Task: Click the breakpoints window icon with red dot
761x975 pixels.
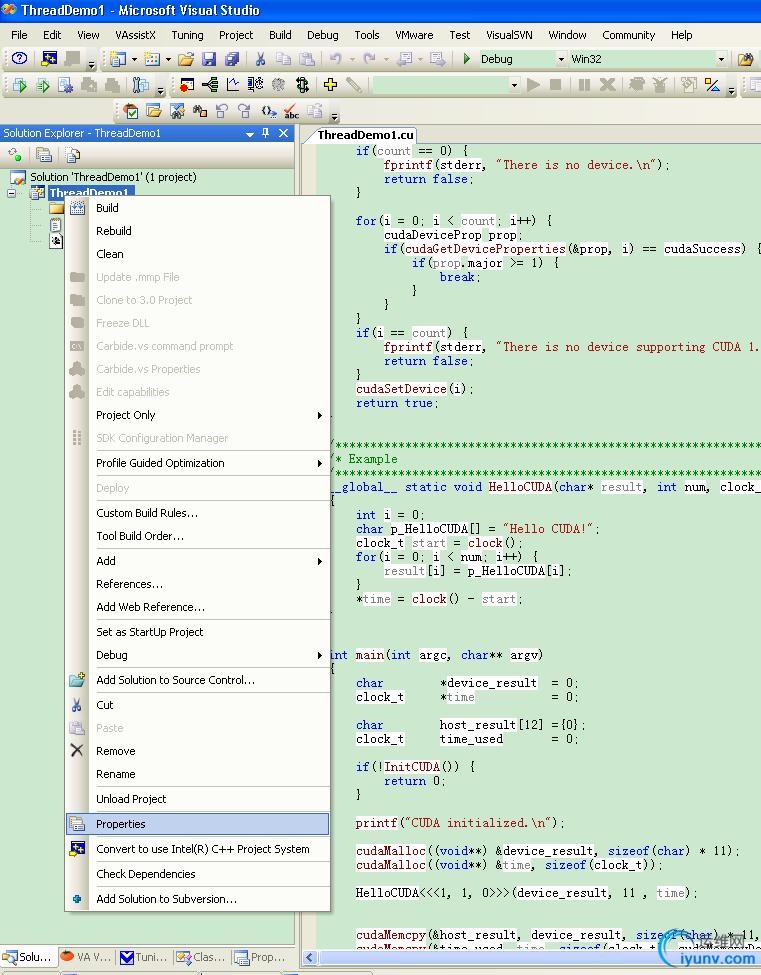Action: click(187, 85)
